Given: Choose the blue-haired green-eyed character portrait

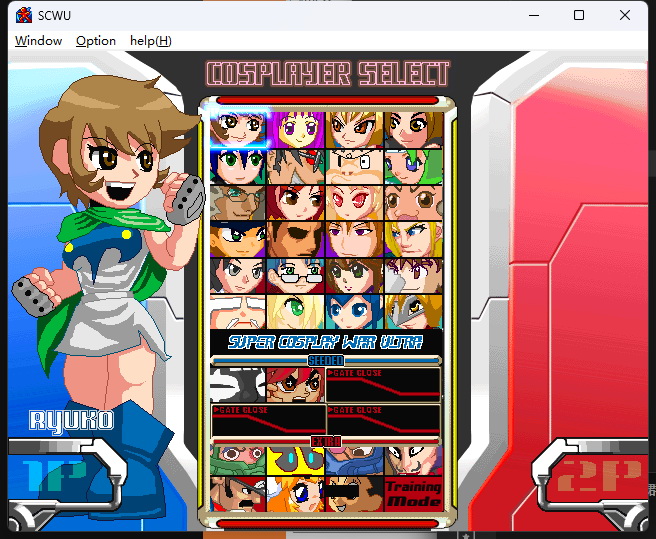Looking at the screenshot, I should [238, 167].
